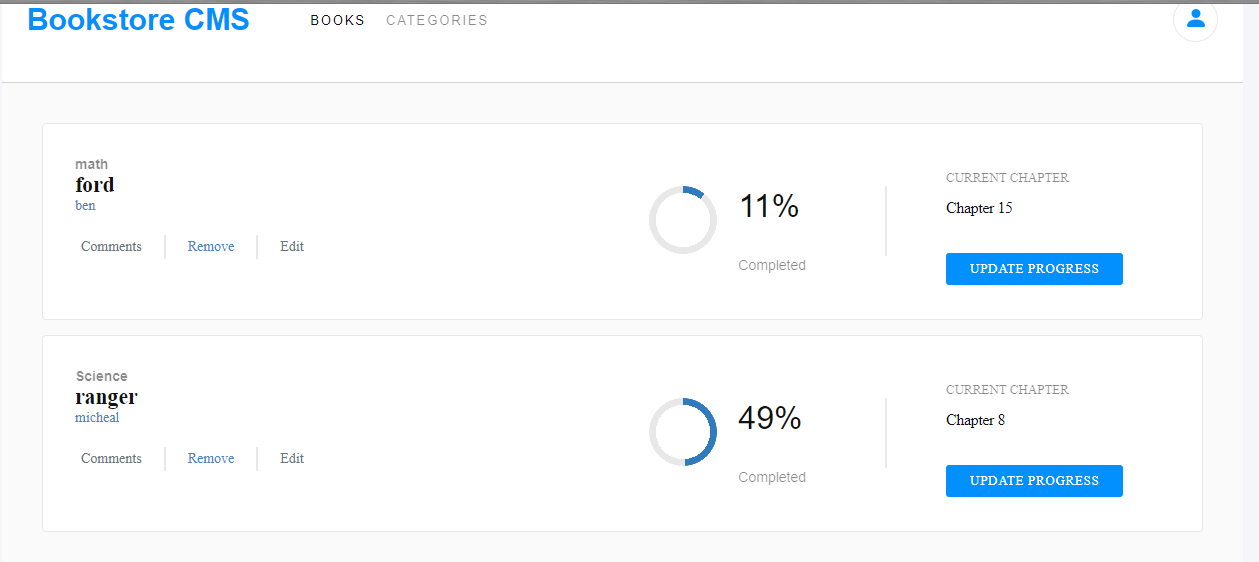Select the ford book title
Image resolution: width=1259 pixels, height=562 pixels.
click(95, 185)
